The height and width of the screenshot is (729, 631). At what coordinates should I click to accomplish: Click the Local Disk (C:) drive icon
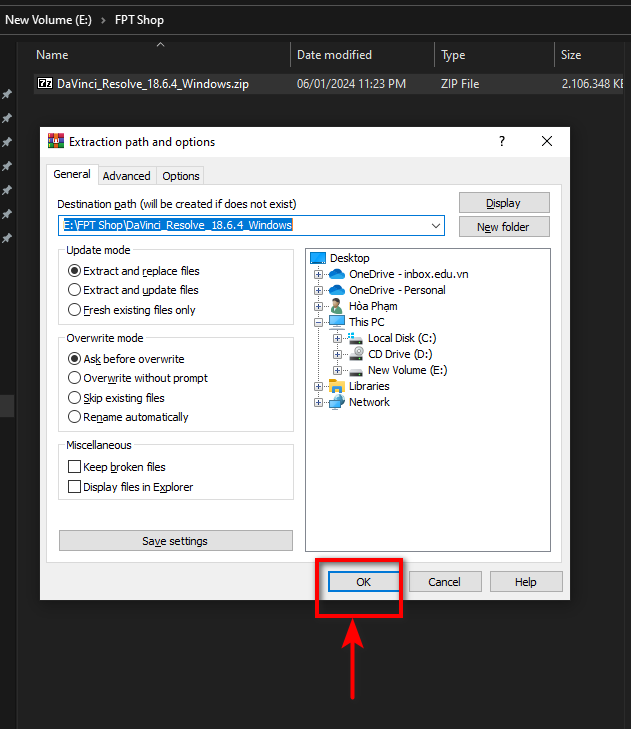(355, 338)
